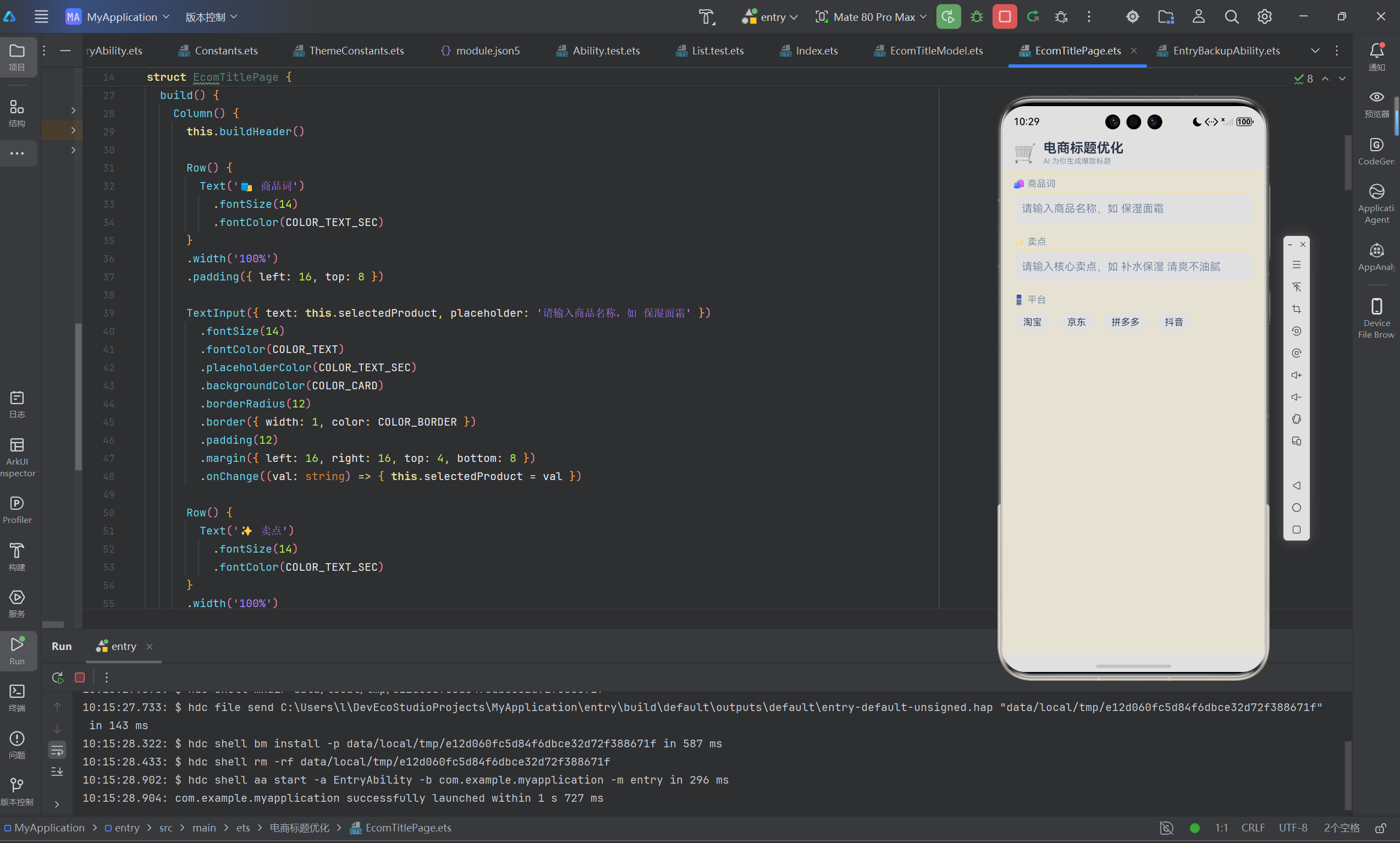Toggle scroll to end in Run console

pyautogui.click(x=57, y=772)
